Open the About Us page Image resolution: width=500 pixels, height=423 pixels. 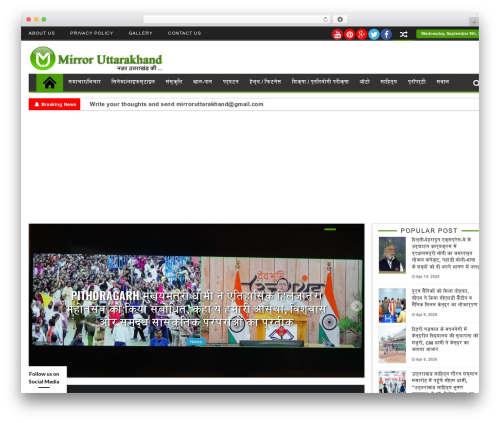[x=42, y=33]
